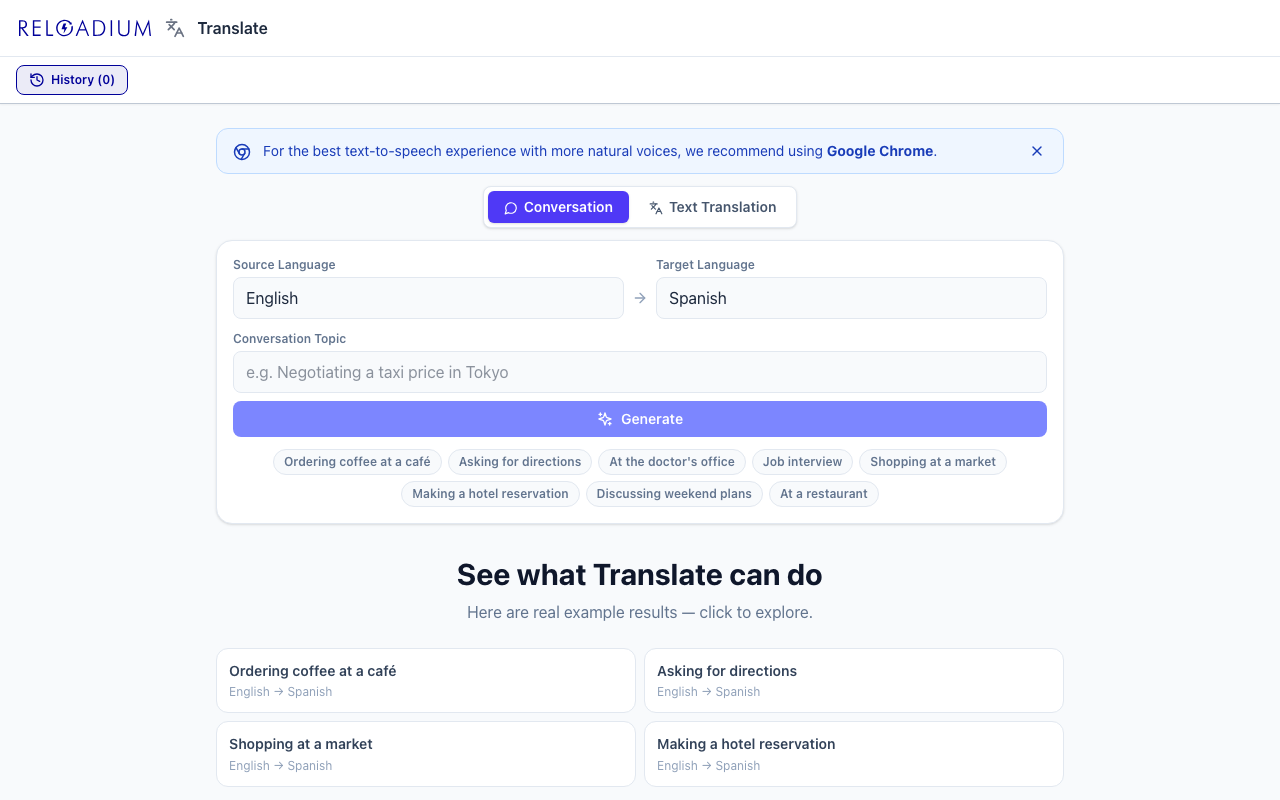This screenshot has width=1280, height=800.
Task: Open the Source Language selector showing English
Action: (x=428, y=298)
